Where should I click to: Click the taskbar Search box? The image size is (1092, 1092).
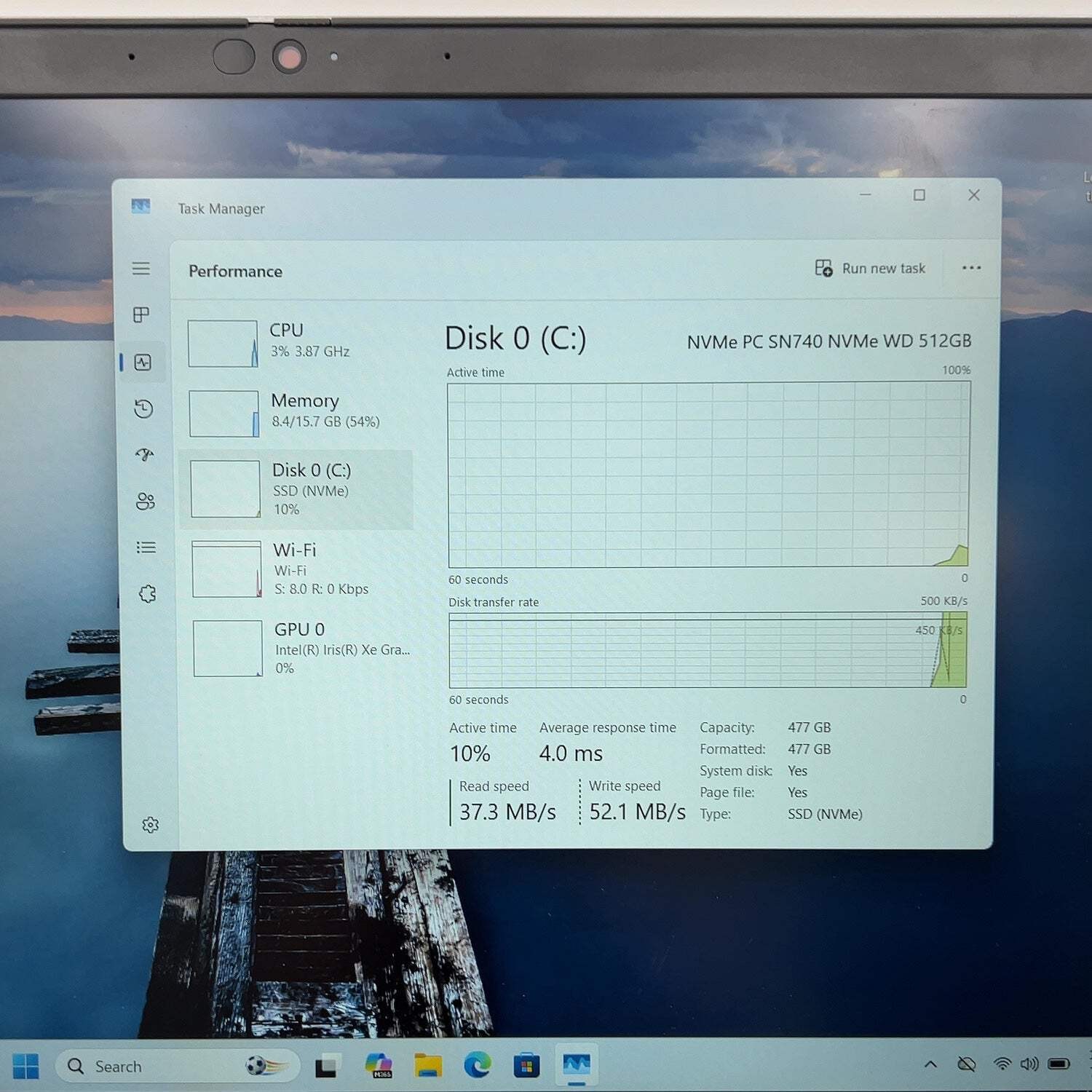point(178,1067)
